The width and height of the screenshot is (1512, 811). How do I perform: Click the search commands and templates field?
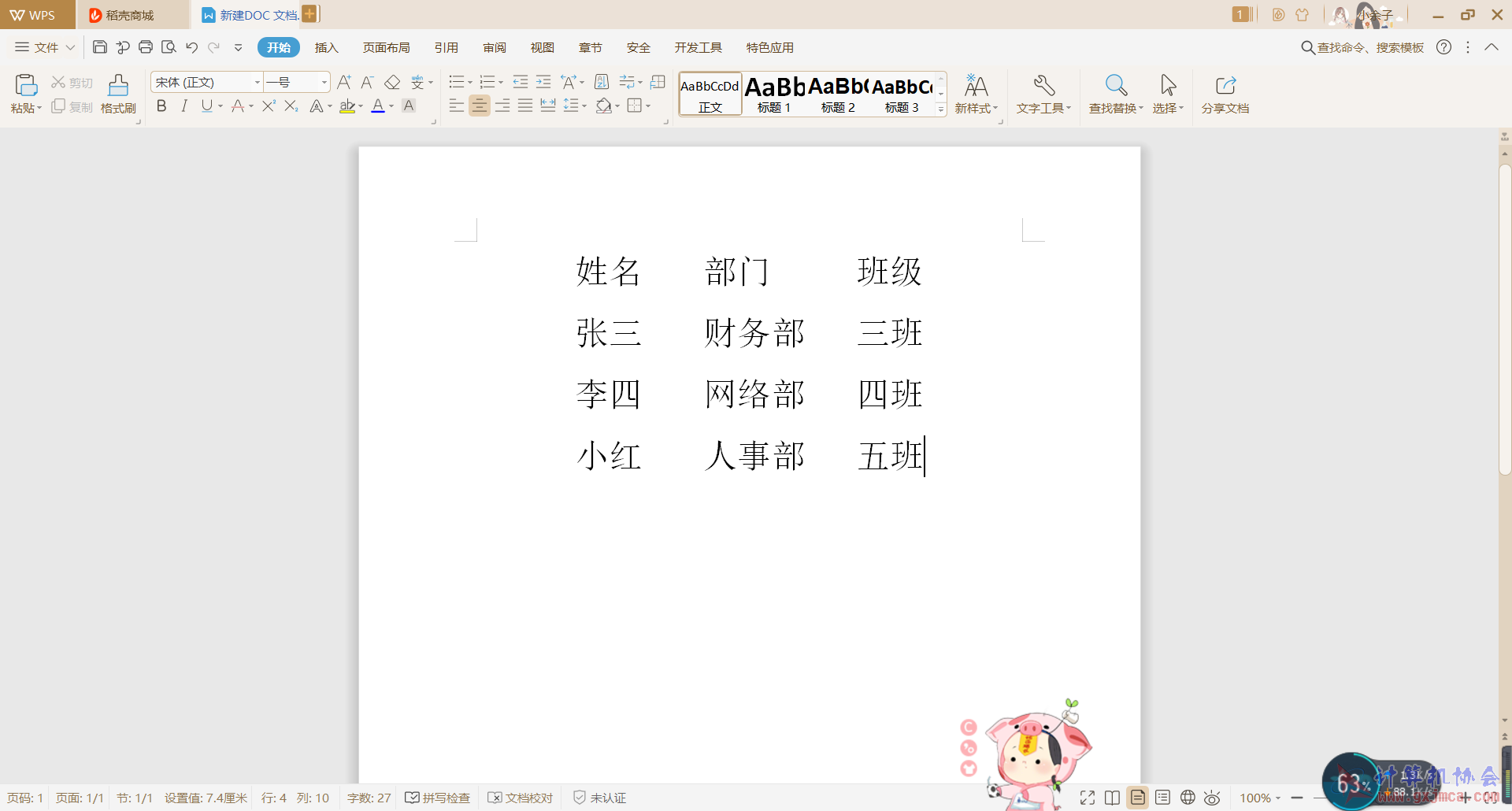pos(1362,47)
